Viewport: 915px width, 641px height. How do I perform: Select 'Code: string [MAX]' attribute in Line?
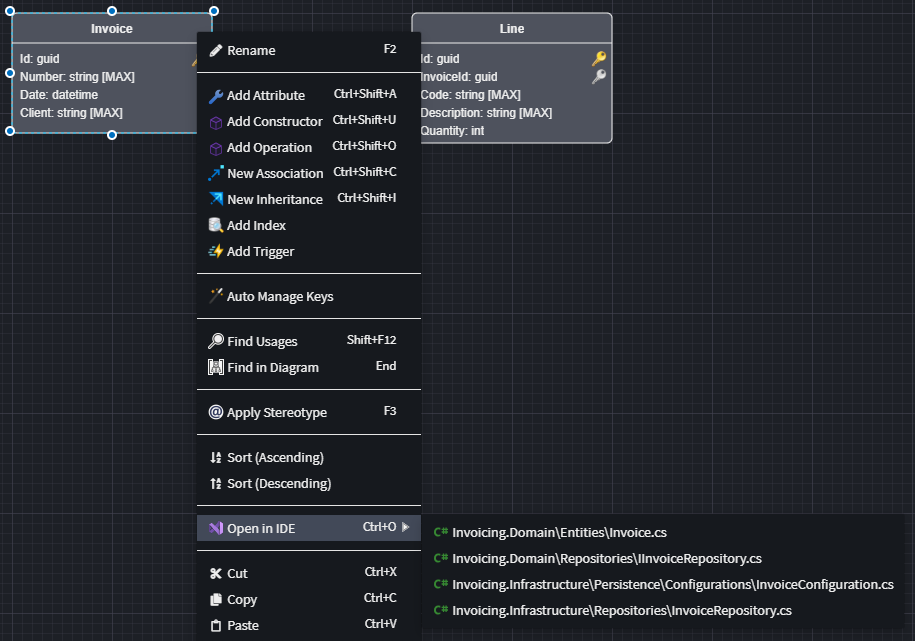pos(470,95)
